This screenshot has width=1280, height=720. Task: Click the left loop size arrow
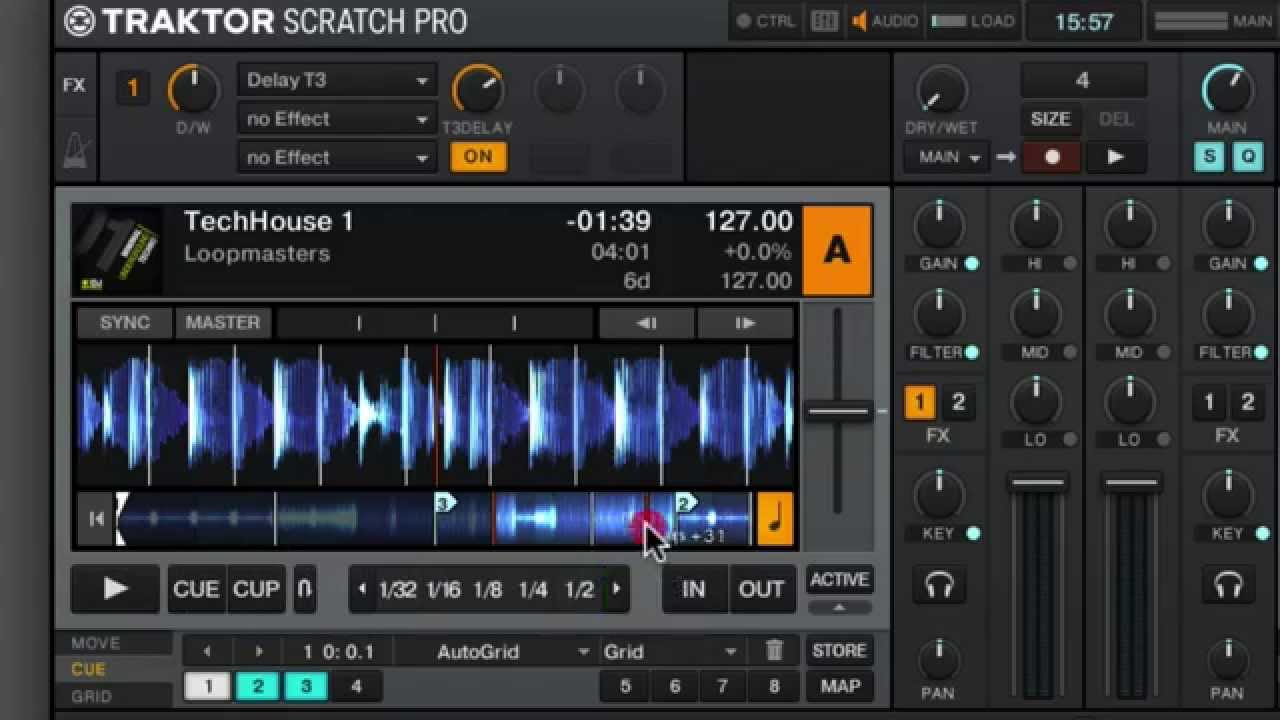pyautogui.click(x=362, y=589)
